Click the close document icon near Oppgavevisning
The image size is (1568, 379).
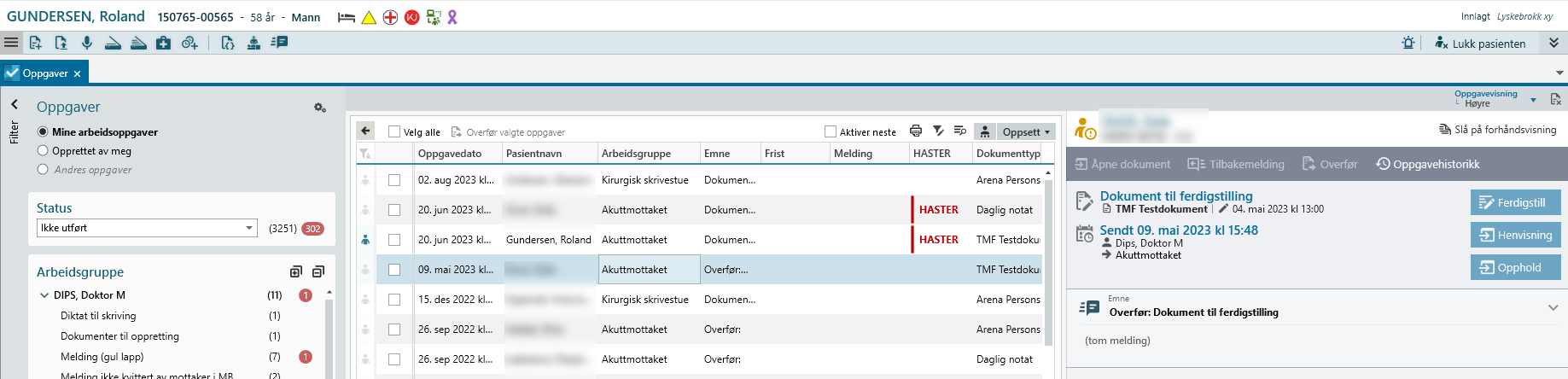(x=1556, y=99)
